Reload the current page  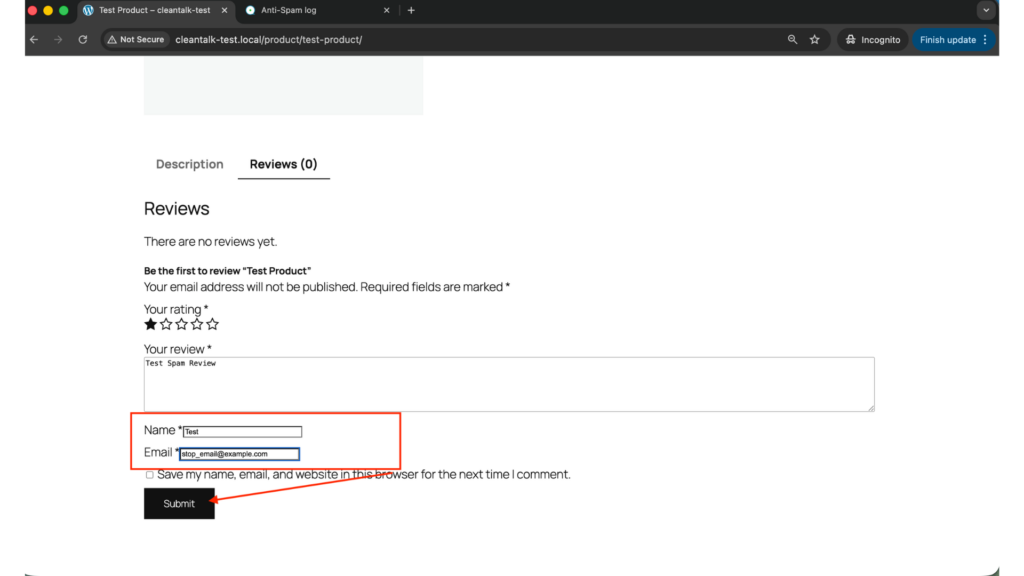82,39
